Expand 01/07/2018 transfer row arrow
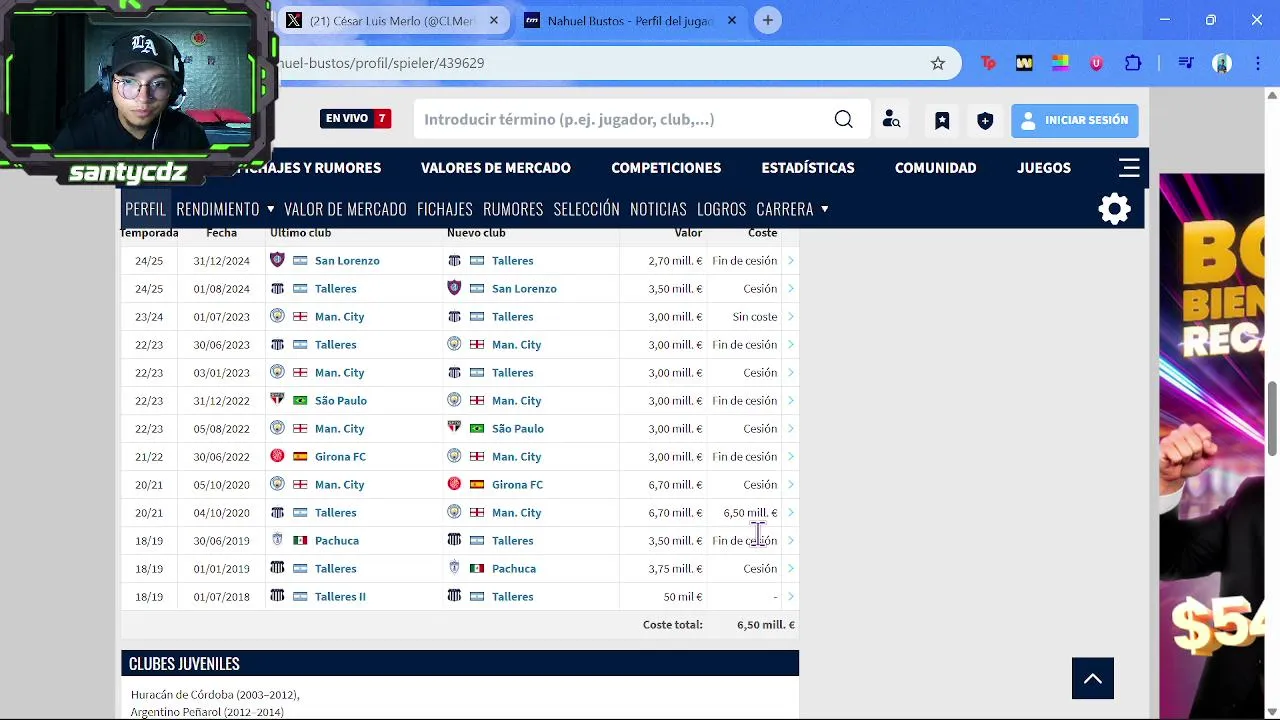This screenshot has height=720, width=1280. click(x=790, y=596)
